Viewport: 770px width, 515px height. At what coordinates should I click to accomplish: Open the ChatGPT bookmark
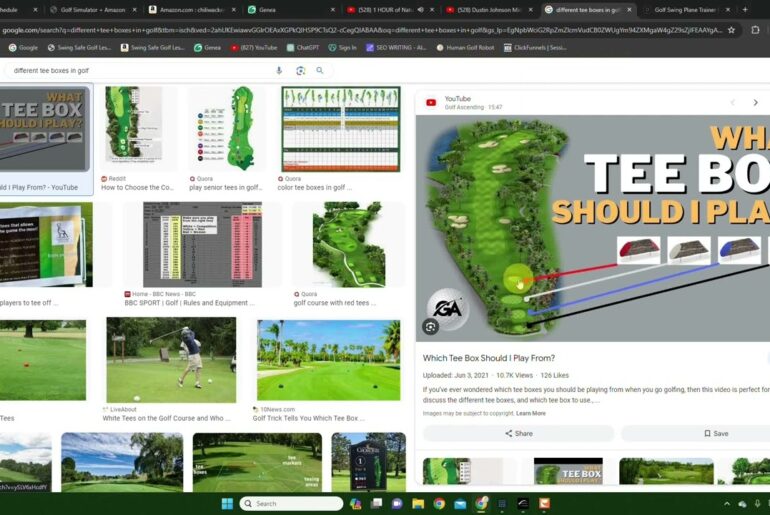click(x=303, y=48)
